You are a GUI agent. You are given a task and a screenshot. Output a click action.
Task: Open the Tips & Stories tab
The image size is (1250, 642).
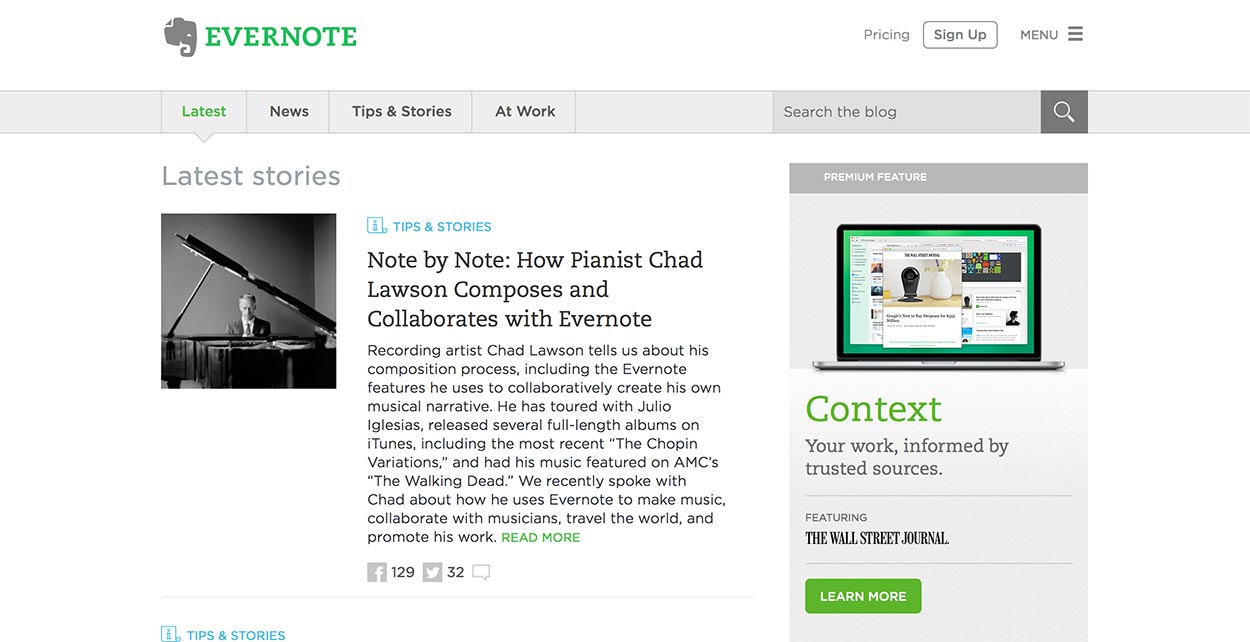coord(402,112)
